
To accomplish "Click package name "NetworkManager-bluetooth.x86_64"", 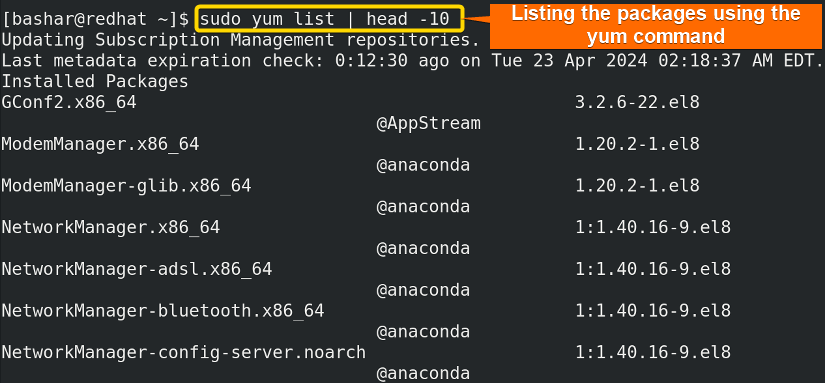I will (x=163, y=311).
